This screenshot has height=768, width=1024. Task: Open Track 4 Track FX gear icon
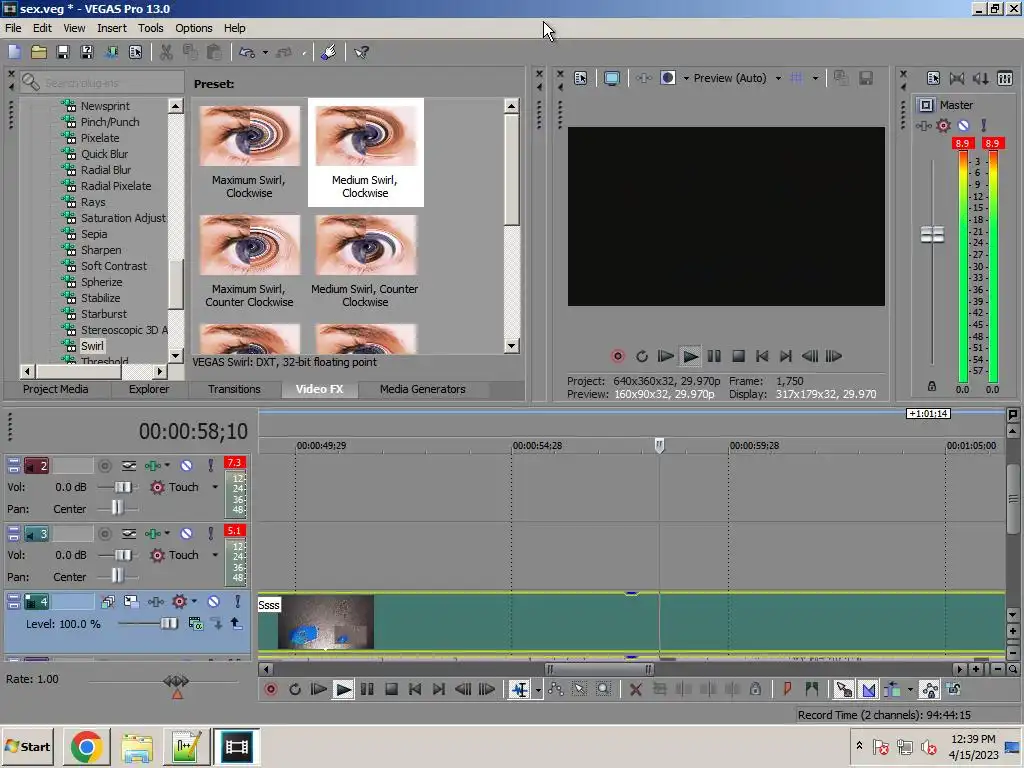tap(180, 601)
